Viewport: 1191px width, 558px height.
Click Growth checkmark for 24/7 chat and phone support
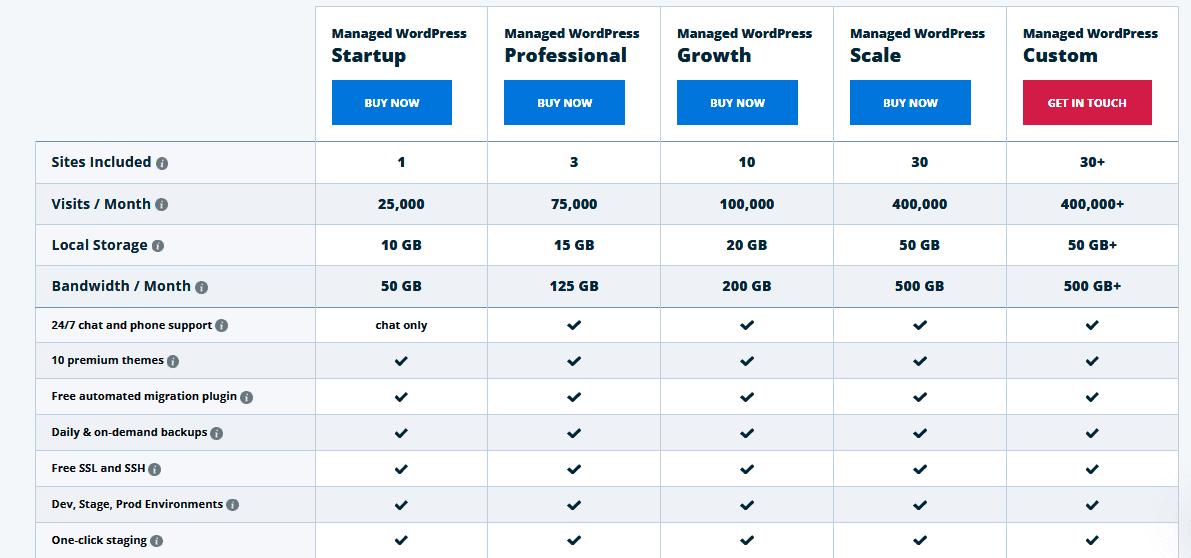pos(747,325)
